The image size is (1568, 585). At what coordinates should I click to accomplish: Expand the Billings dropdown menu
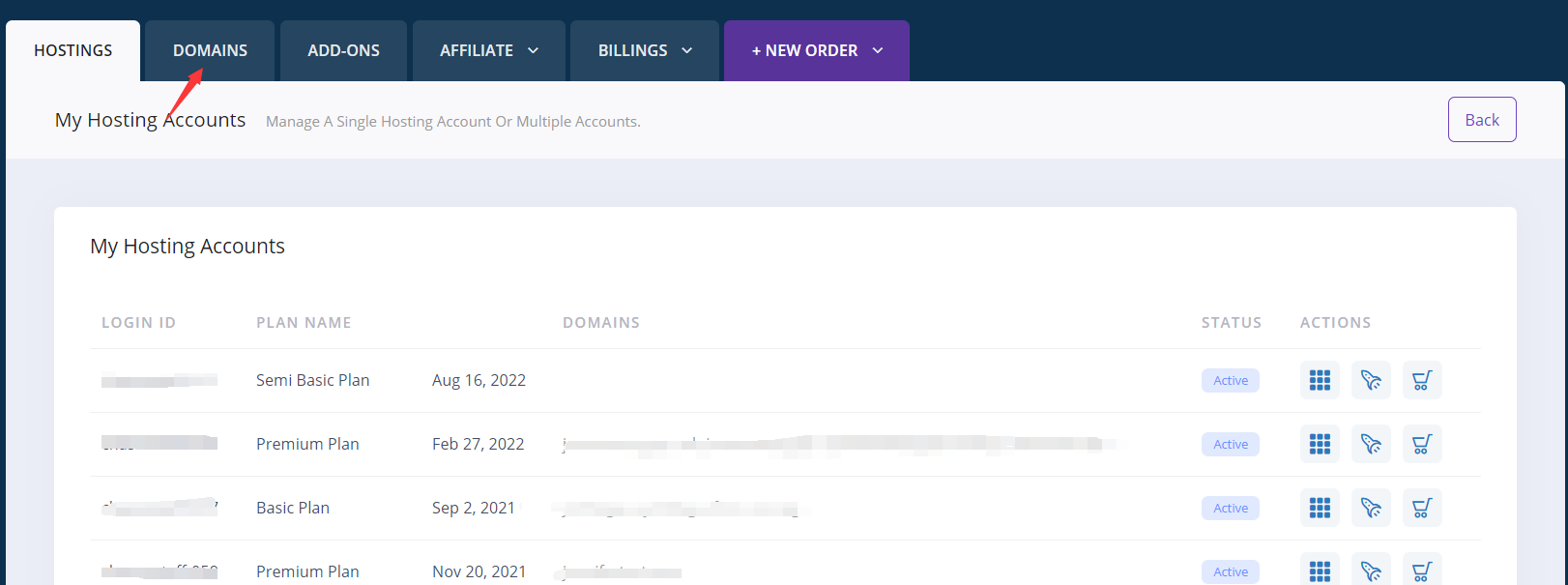645,50
